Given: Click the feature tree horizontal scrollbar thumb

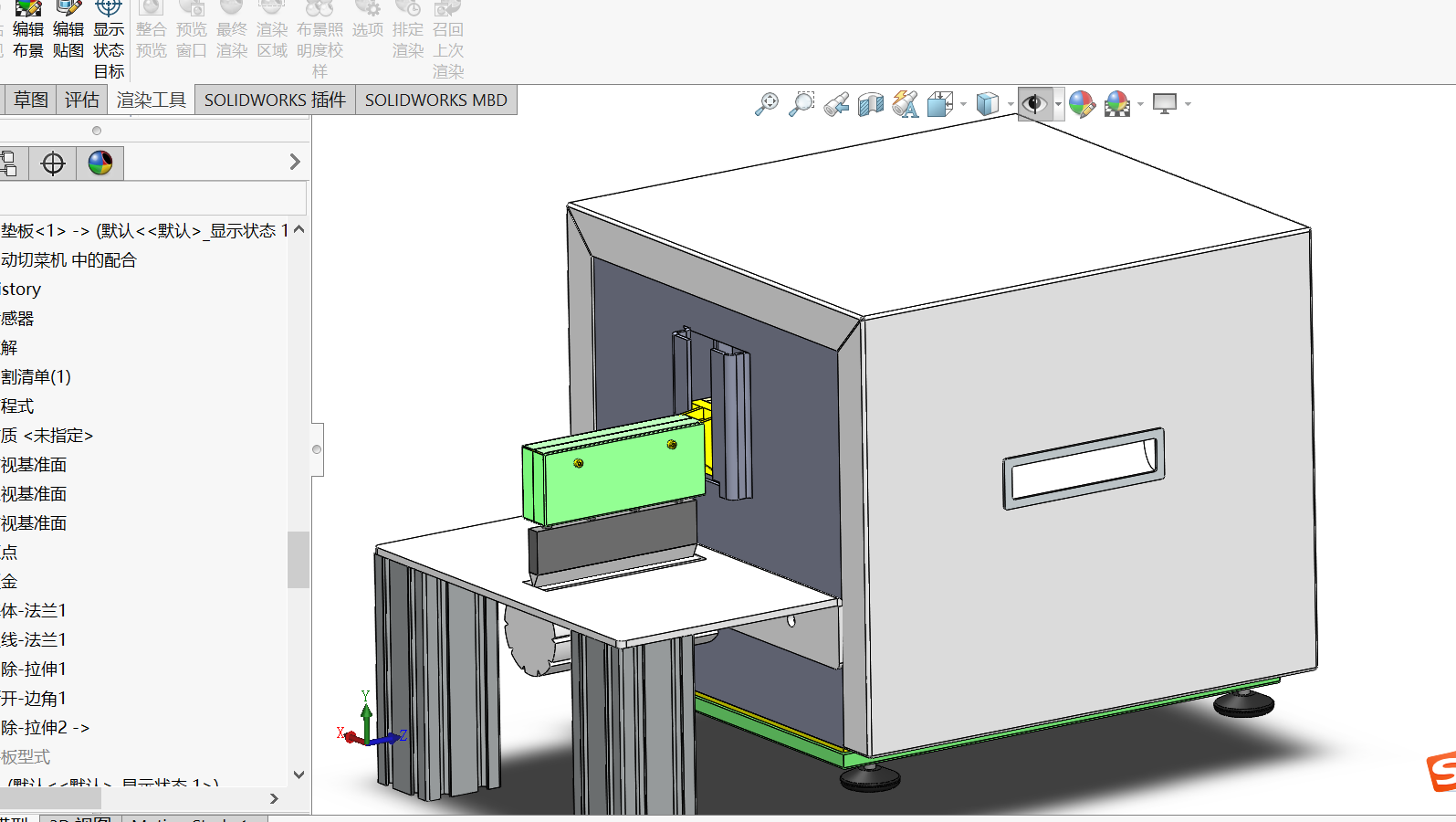Looking at the screenshot, I should [x=50, y=798].
